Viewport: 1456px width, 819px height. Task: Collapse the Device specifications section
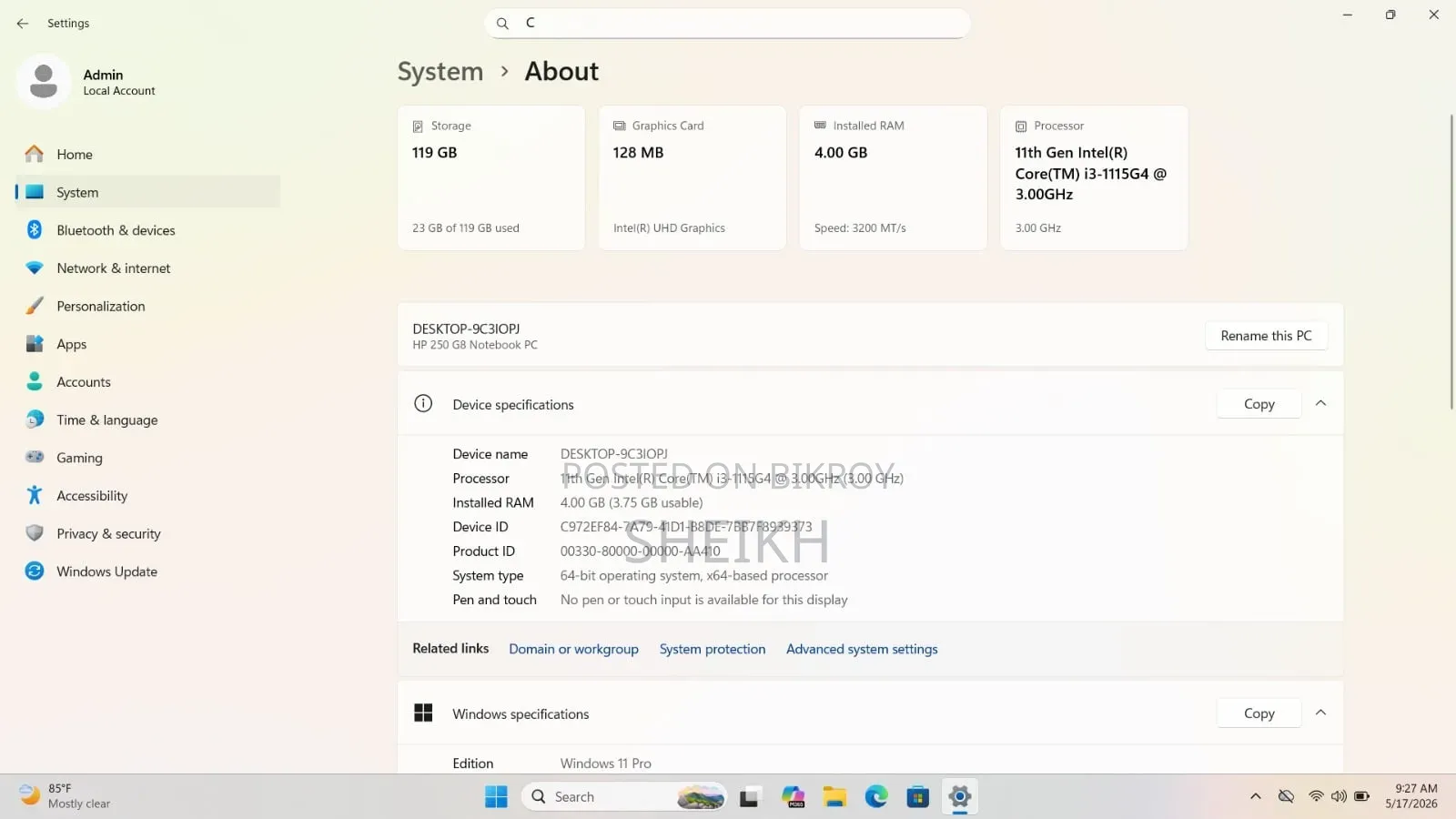tap(1320, 403)
